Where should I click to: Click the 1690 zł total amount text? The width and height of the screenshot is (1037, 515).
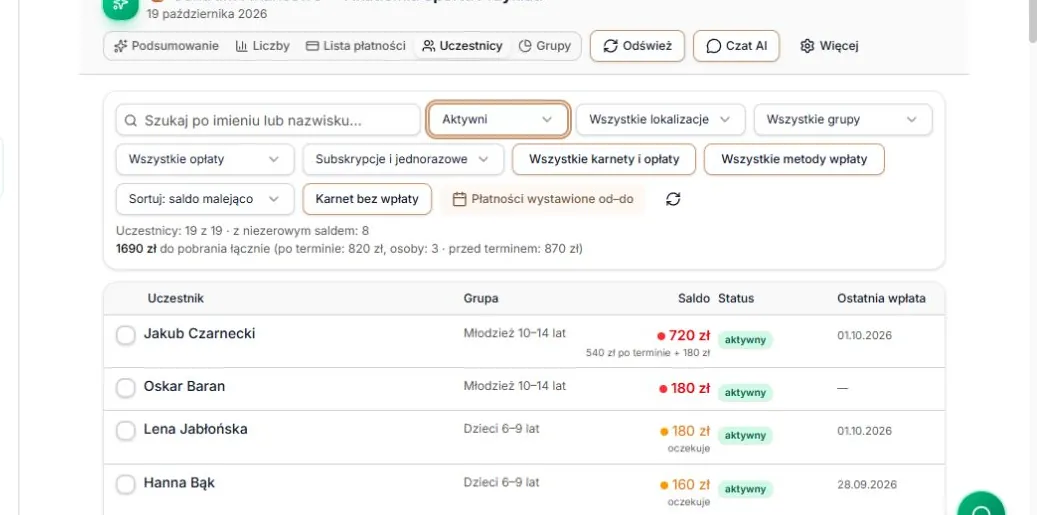point(136,249)
